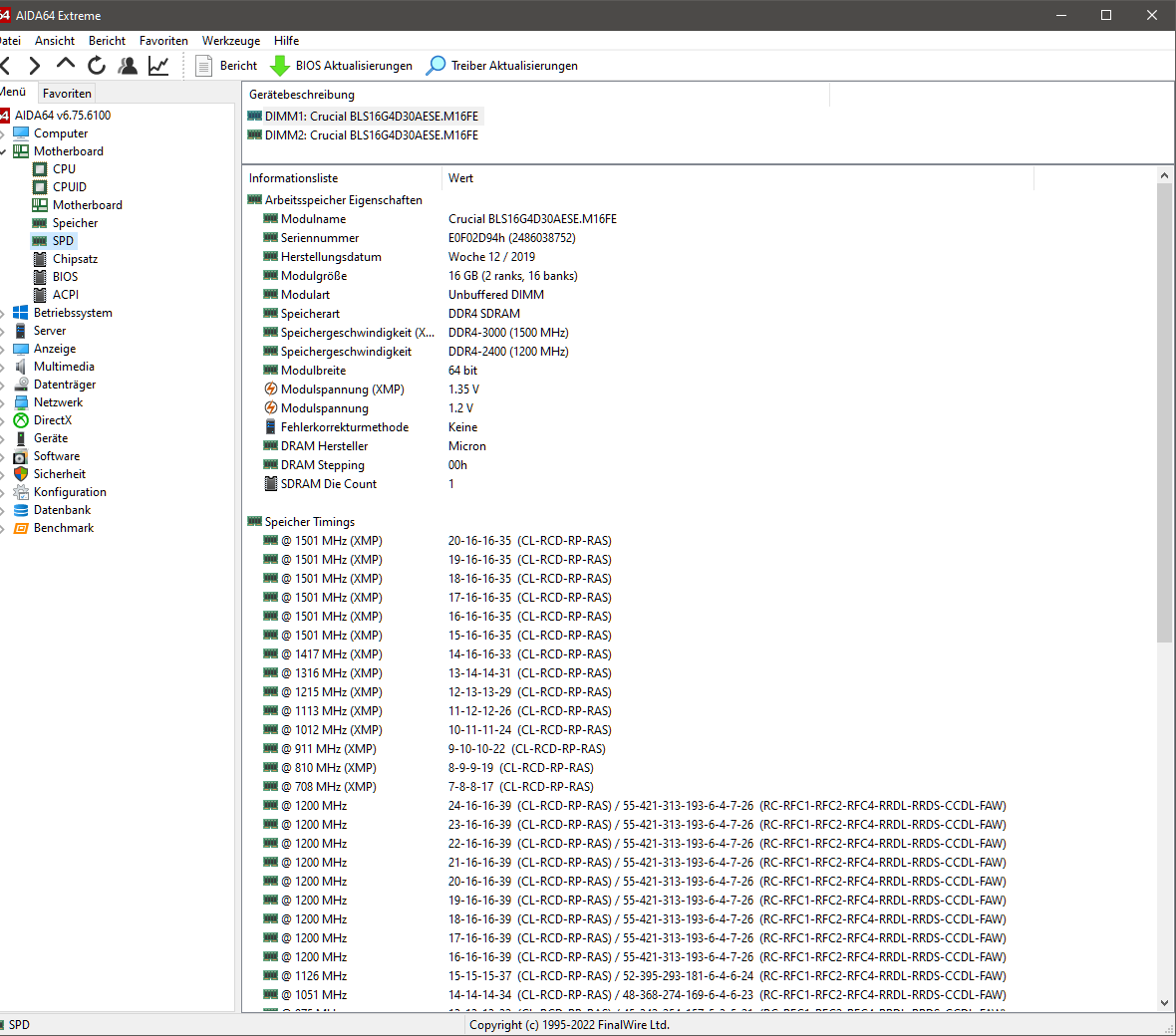1176x1036 pixels.
Task: Open the Werkzeuge menu
Action: [x=231, y=41]
